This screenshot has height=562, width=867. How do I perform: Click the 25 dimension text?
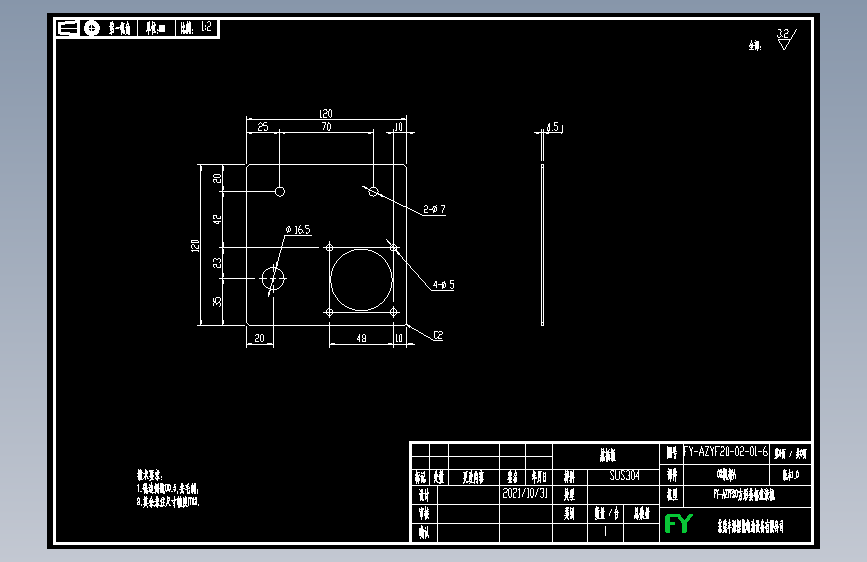(263, 127)
